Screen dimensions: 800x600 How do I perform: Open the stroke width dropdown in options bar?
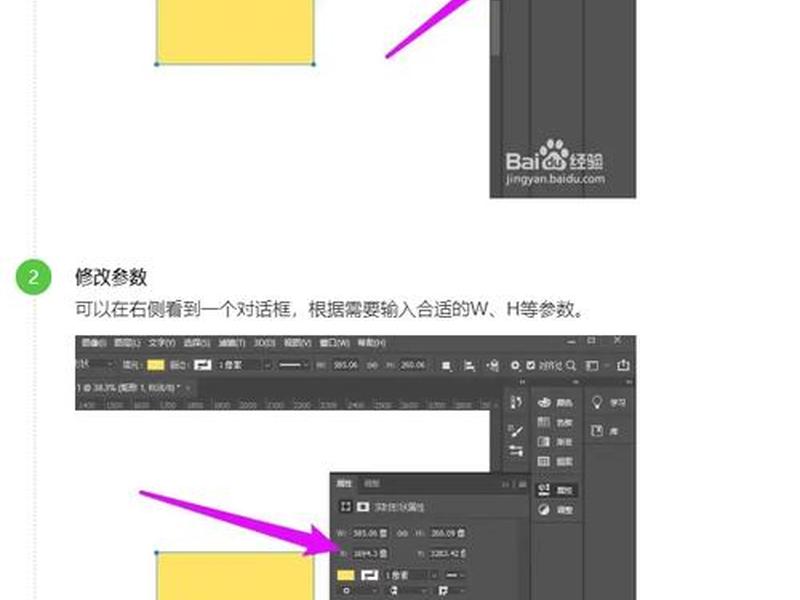coord(267,365)
